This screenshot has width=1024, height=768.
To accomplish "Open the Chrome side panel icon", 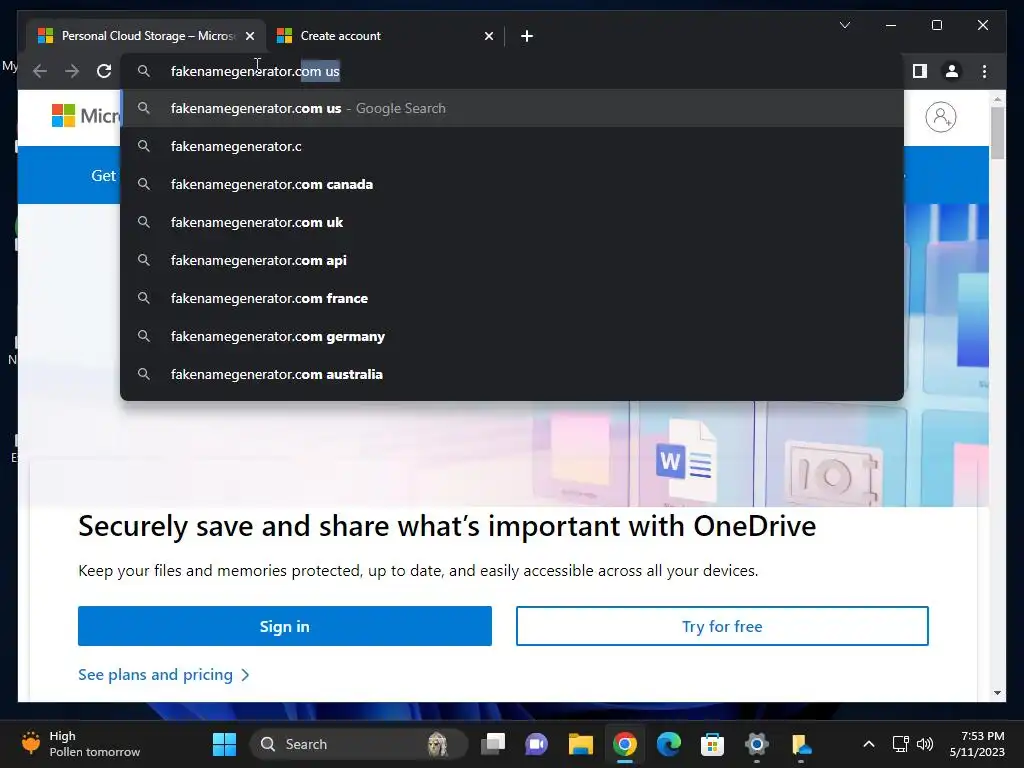I will tap(920, 71).
